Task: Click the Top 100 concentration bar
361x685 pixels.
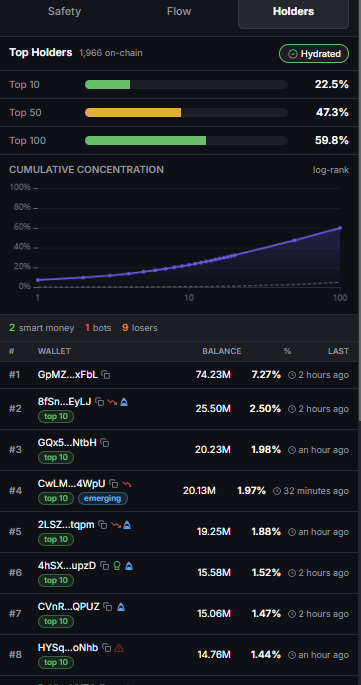Action: [186, 140]
